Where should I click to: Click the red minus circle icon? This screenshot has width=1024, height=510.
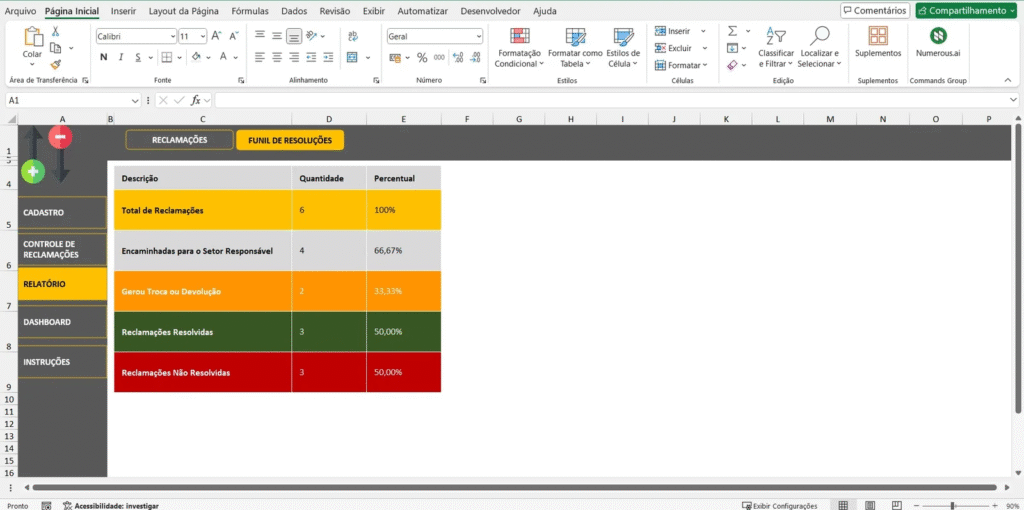pos(61,137)
